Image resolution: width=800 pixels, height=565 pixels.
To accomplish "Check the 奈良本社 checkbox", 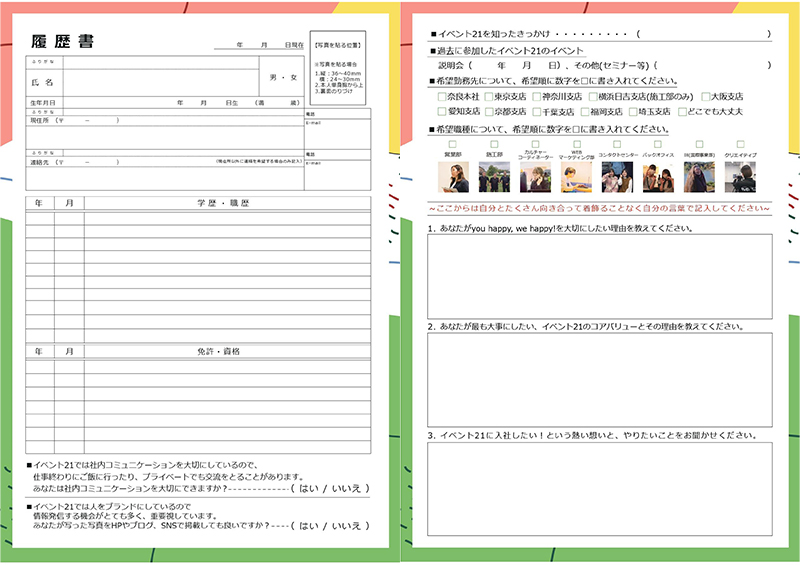I will point(442,96).
